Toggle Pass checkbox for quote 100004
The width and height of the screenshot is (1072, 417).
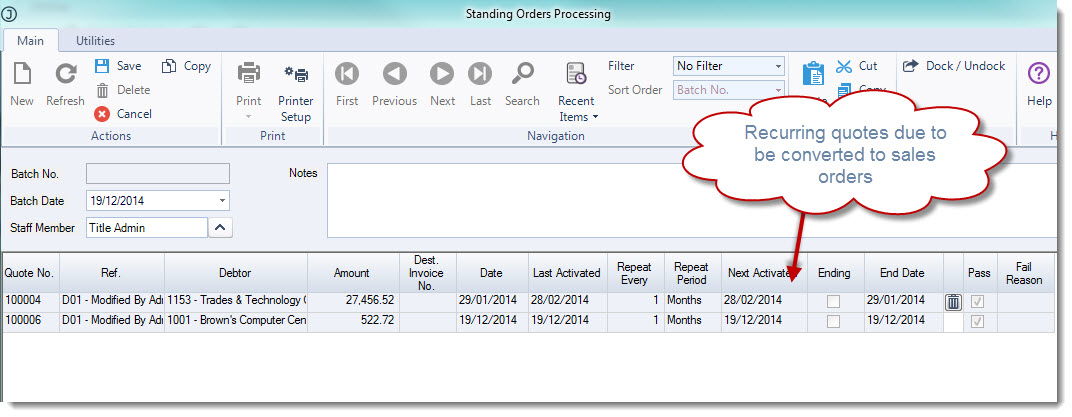(x=978, y=301)
